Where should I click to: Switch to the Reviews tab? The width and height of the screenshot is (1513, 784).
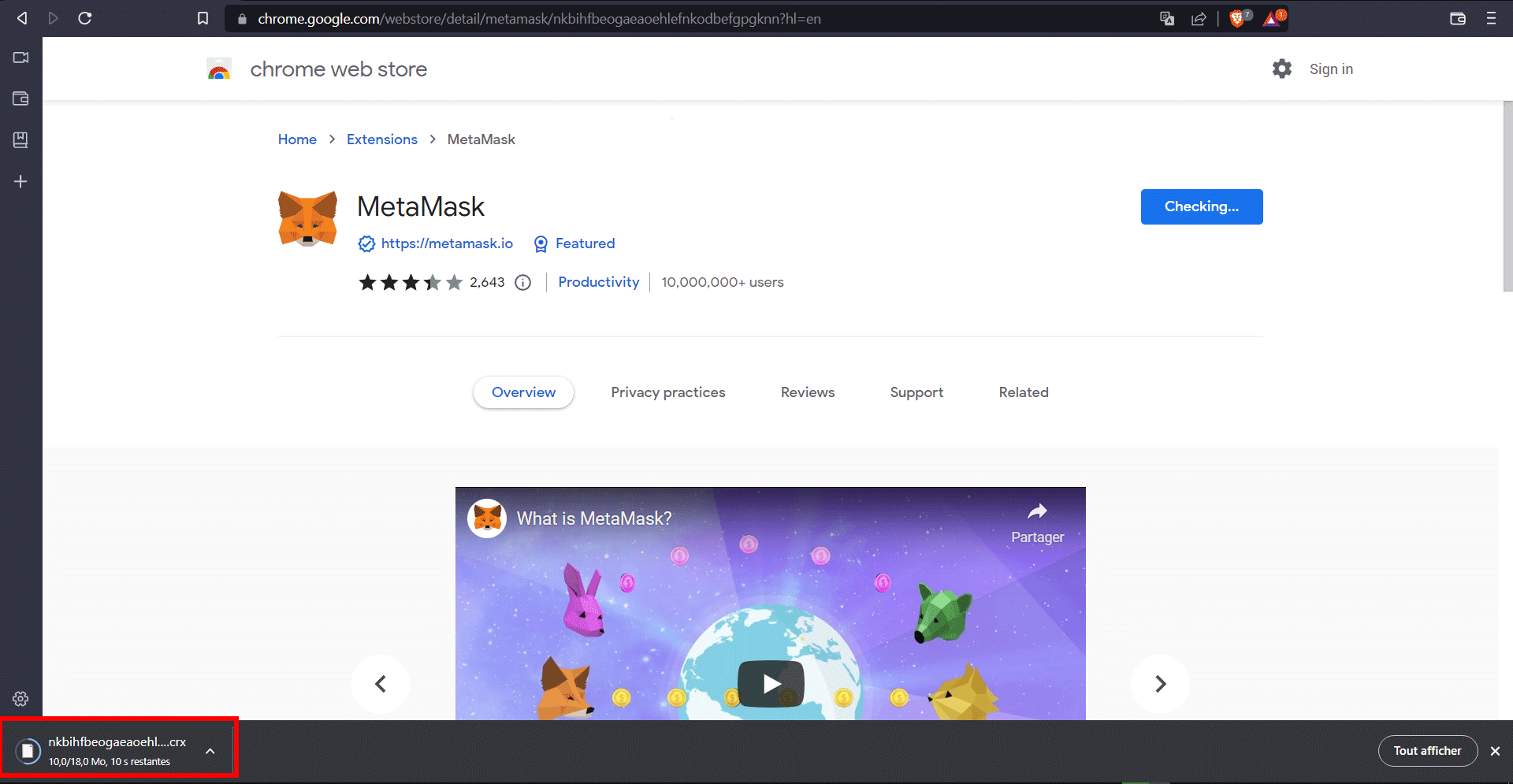pyautogui.click(x=808, y=392)
